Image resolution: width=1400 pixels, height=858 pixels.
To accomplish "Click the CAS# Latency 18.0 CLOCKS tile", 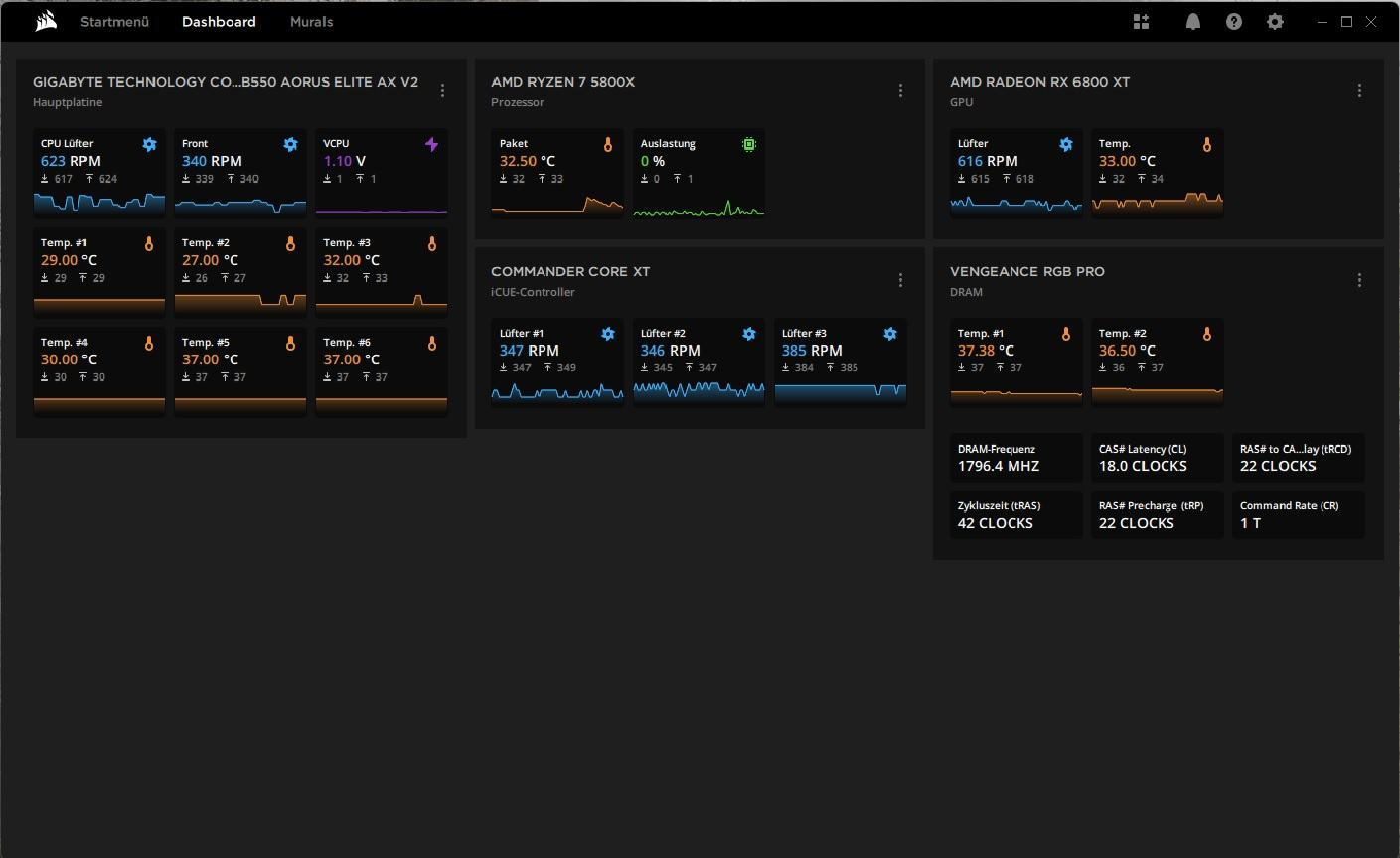I will click(1157, 458).
